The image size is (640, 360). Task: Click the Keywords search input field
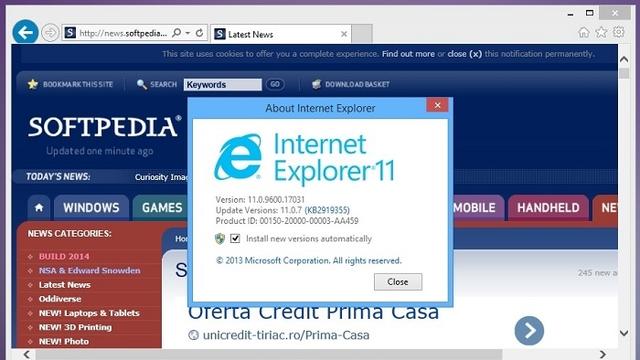[222, 84]
